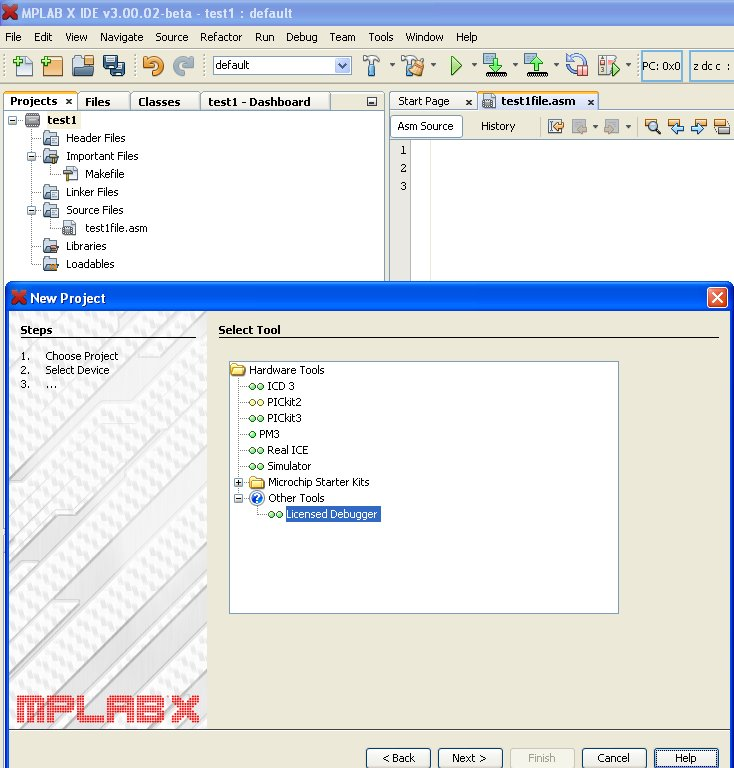Click the Debug Project icon
Viewport: 734px width, 768px height.
coord(609,65)
